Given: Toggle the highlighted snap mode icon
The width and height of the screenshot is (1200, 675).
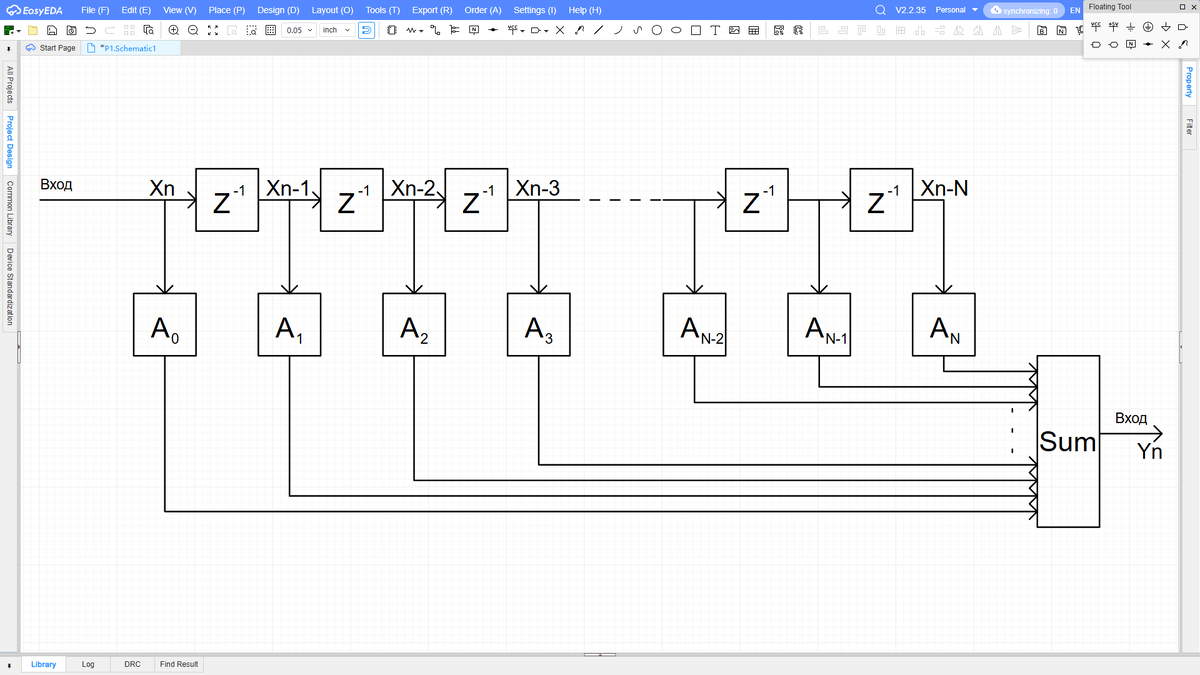Looking at the screenshot, I should click(x=366, y=30).
